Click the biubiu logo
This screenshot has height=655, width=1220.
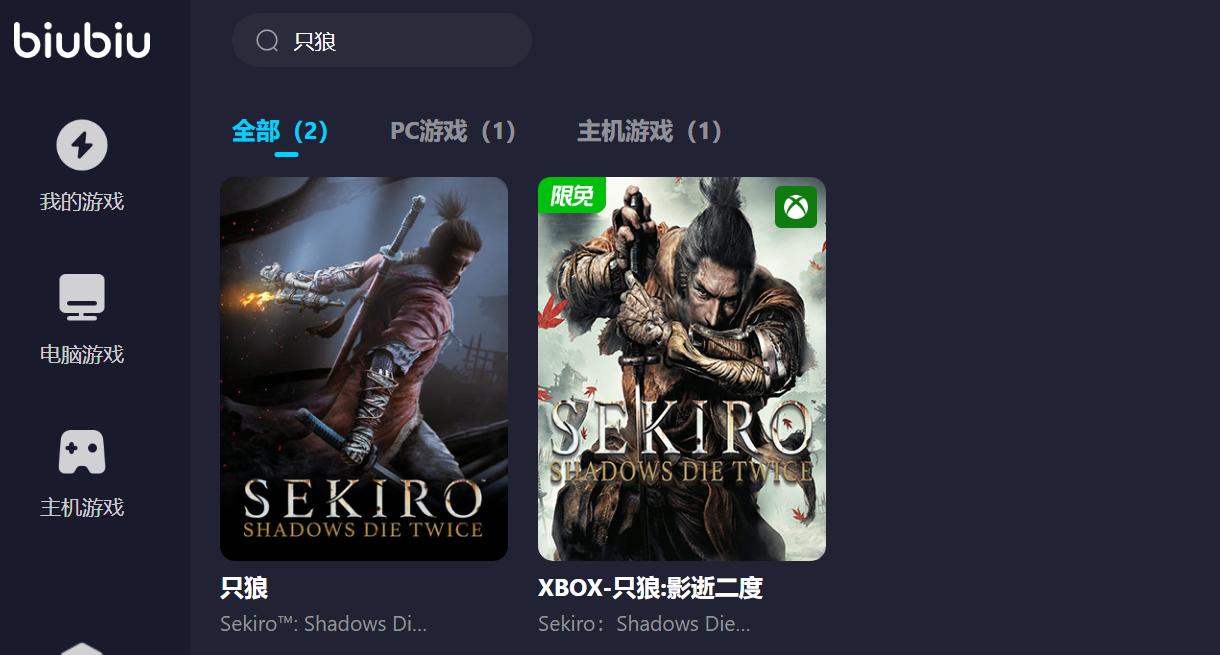82,40
